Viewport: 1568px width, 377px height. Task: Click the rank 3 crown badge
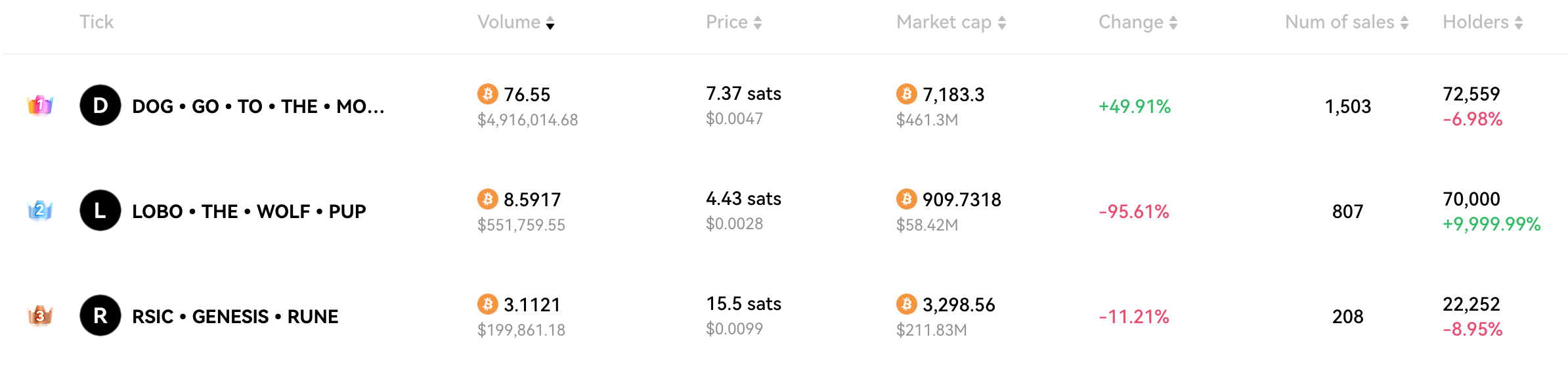(40, 316)
